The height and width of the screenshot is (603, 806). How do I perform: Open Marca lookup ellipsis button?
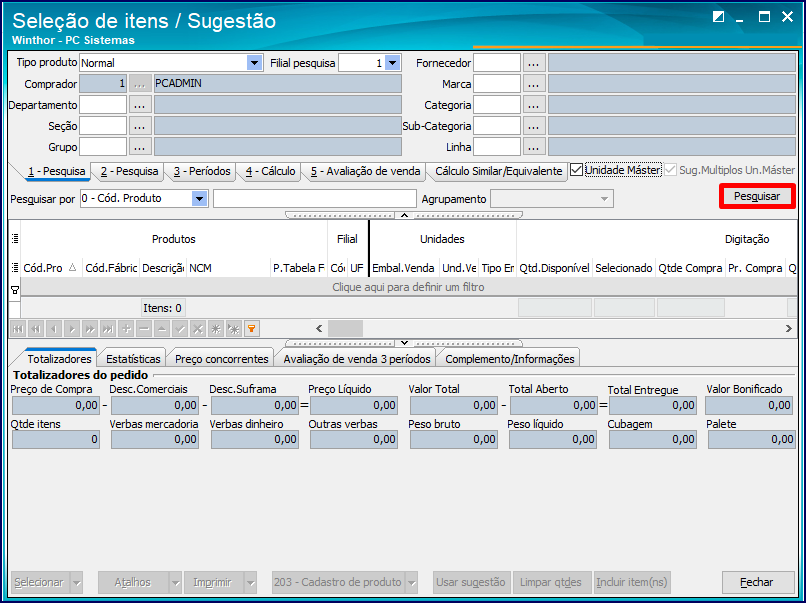534,84
